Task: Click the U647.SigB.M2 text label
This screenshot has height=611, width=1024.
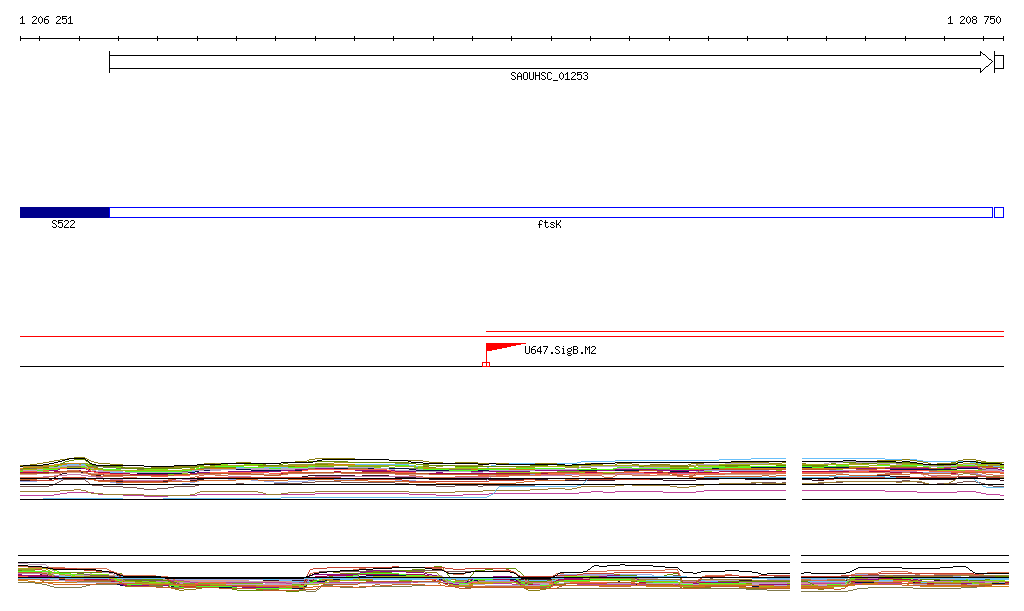Action: 560,350
